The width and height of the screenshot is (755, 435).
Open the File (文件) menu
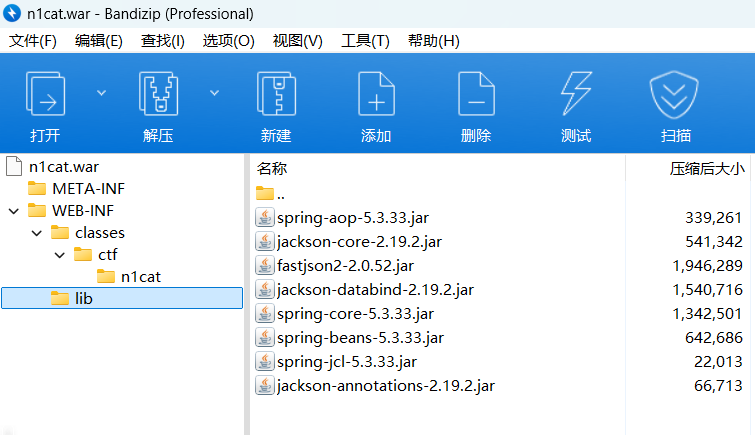tap(32, 41)
